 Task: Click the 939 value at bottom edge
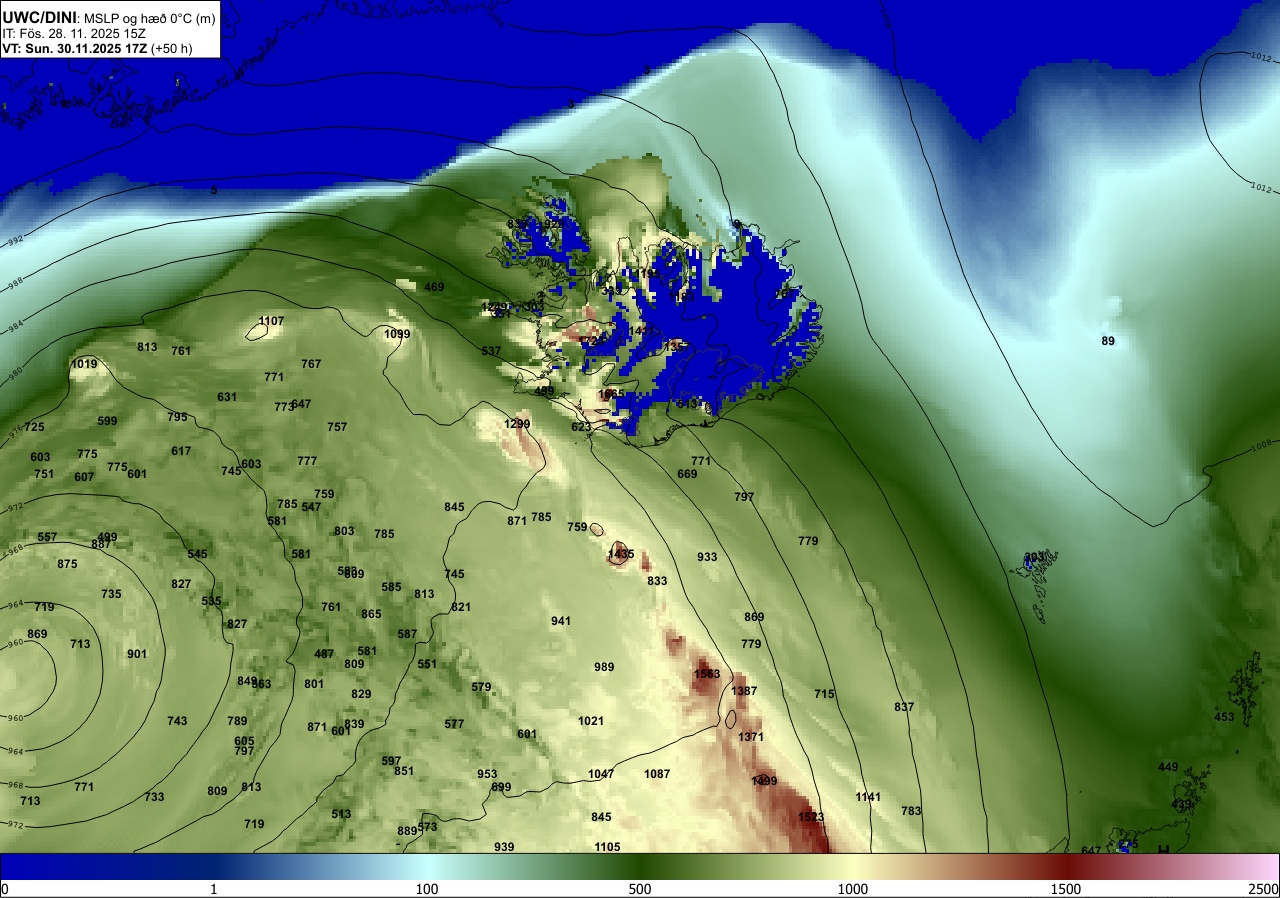pos(504,847)
